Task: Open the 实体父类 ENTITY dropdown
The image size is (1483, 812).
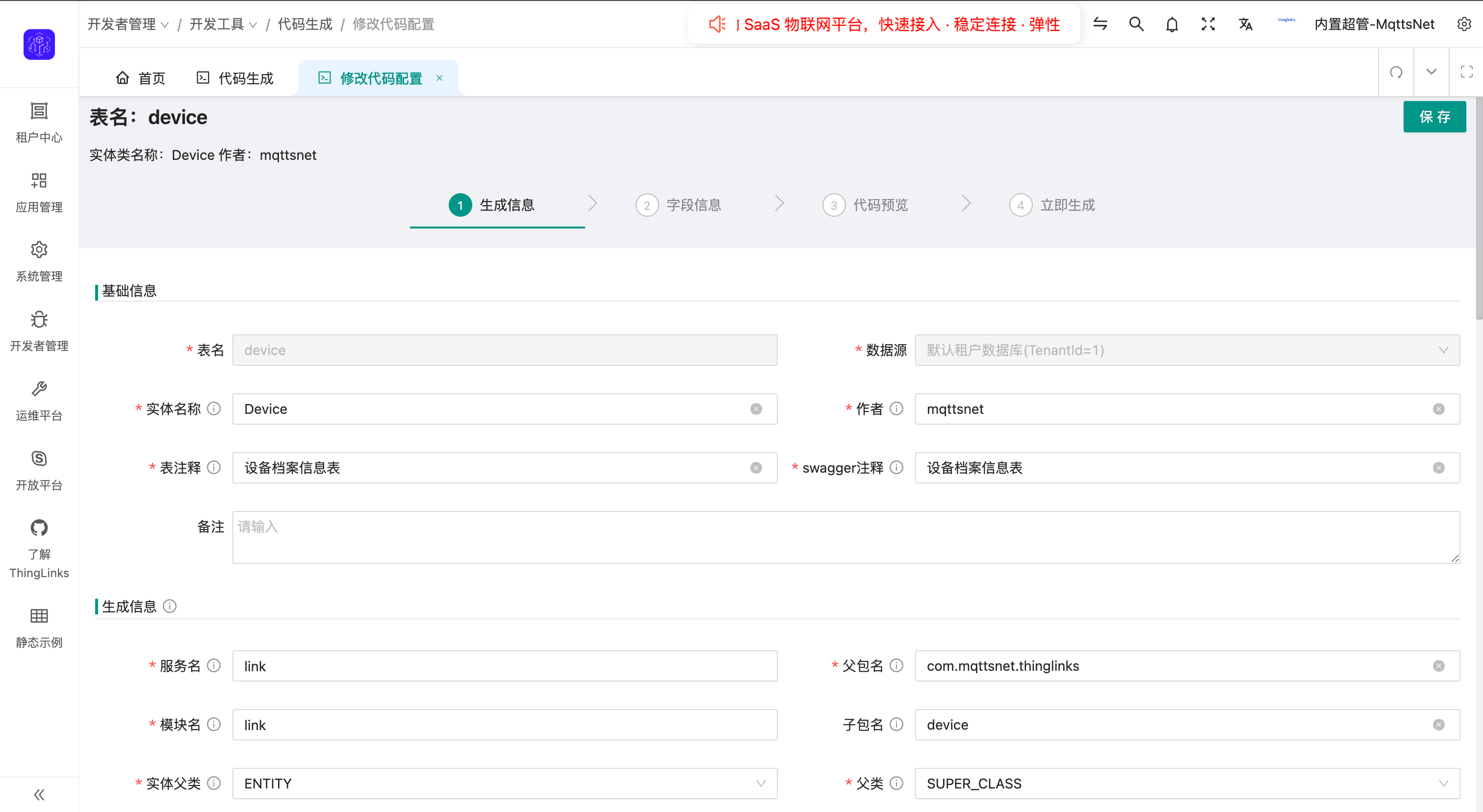Action: [x=504, y=783]
